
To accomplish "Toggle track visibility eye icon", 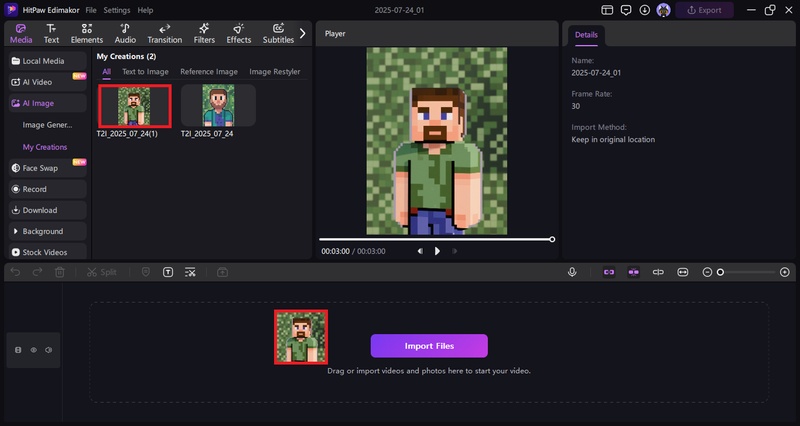I will click(x=34, y=350).
